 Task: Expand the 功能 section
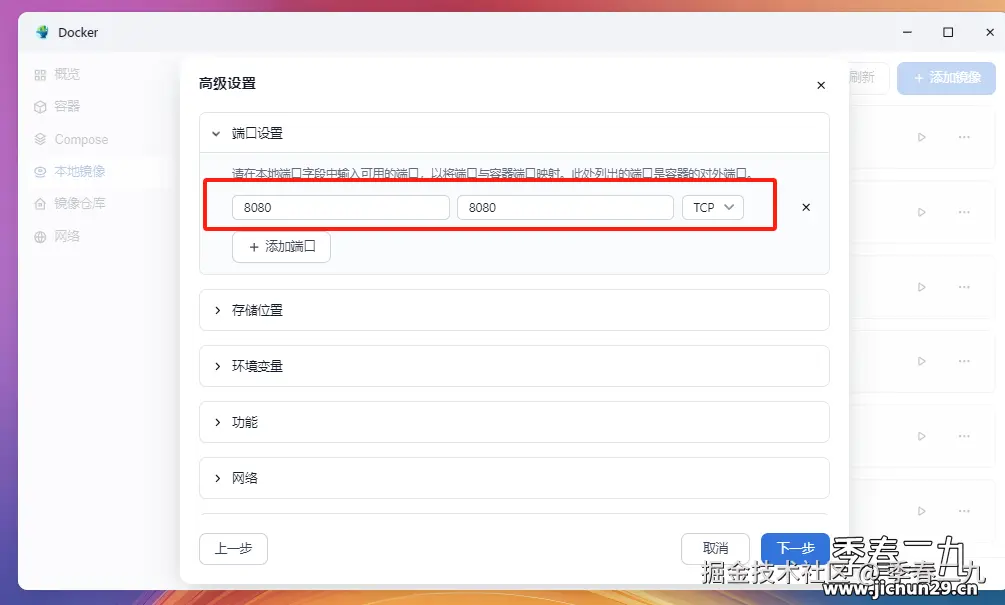[x=514, y=422]
